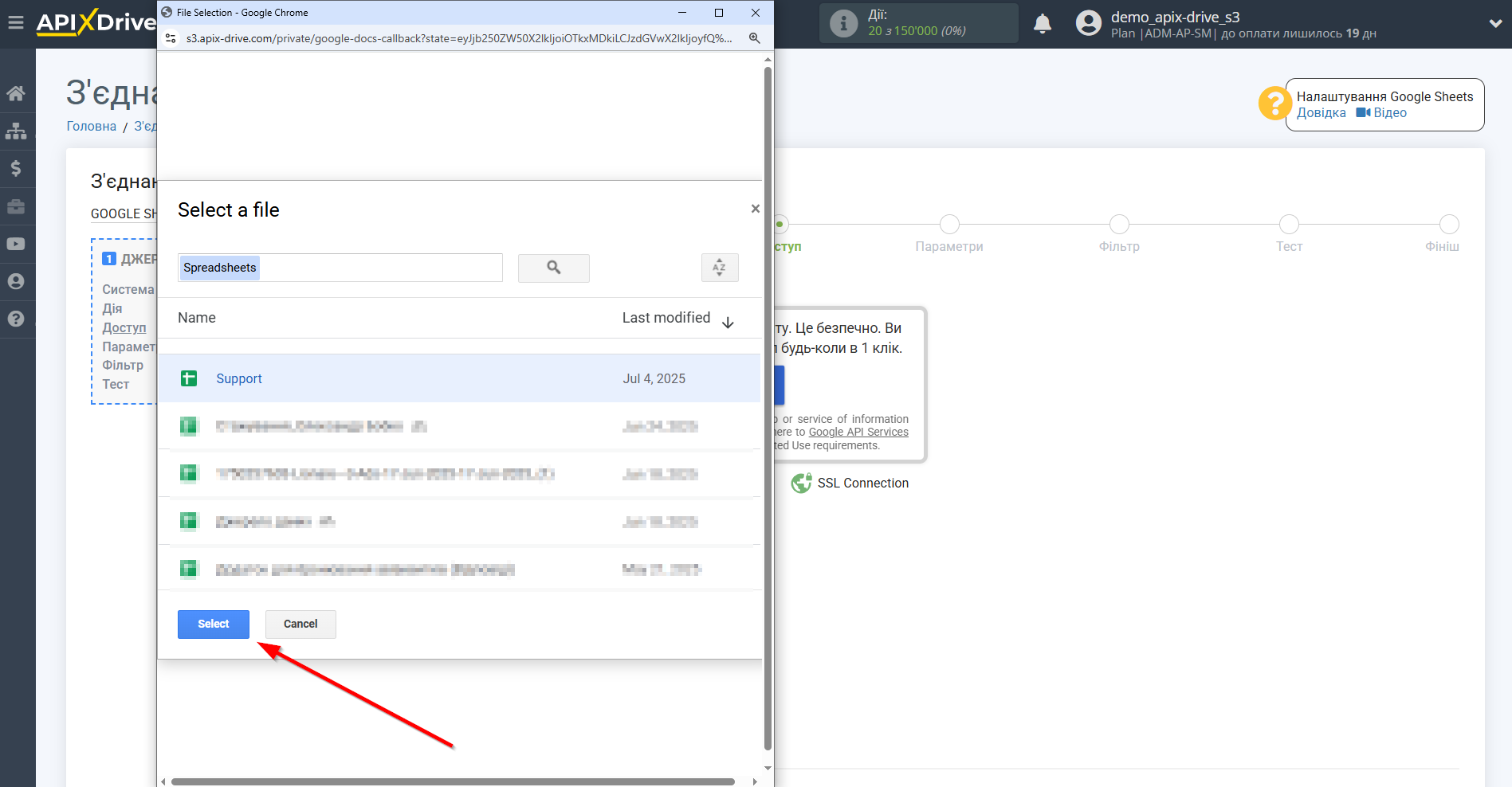Click the SSL Connection globe icon

click(x=801, y=483)
